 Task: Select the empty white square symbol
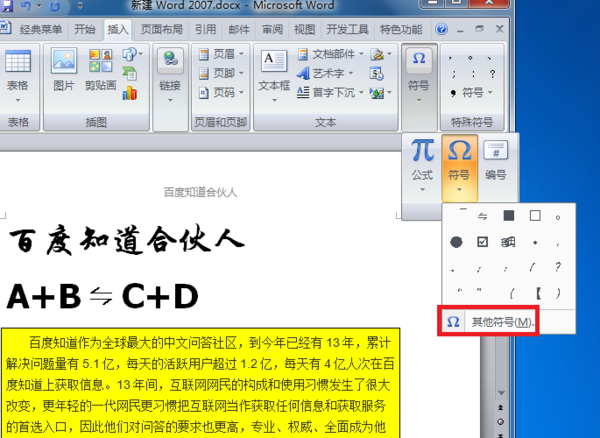(x=535, y=216)
